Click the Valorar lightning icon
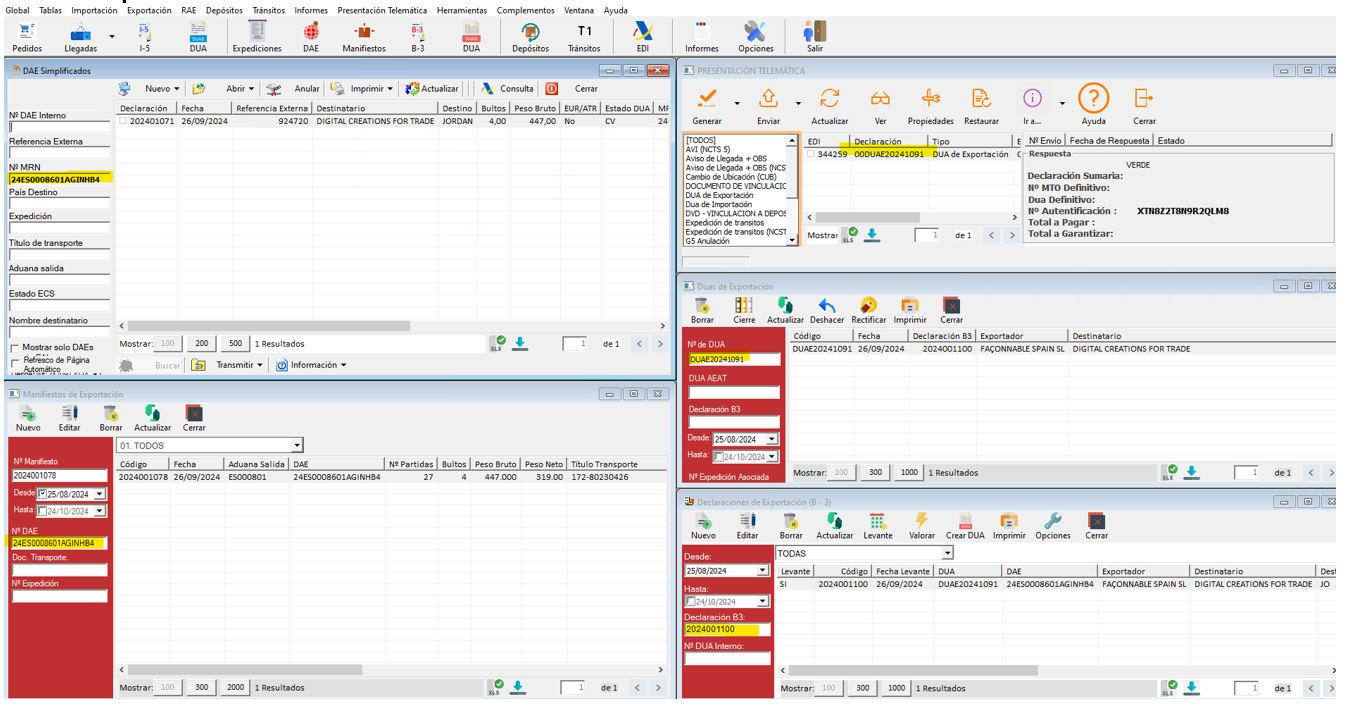Viewport: 1347px width, 708px height. click(x=921, y=525)
